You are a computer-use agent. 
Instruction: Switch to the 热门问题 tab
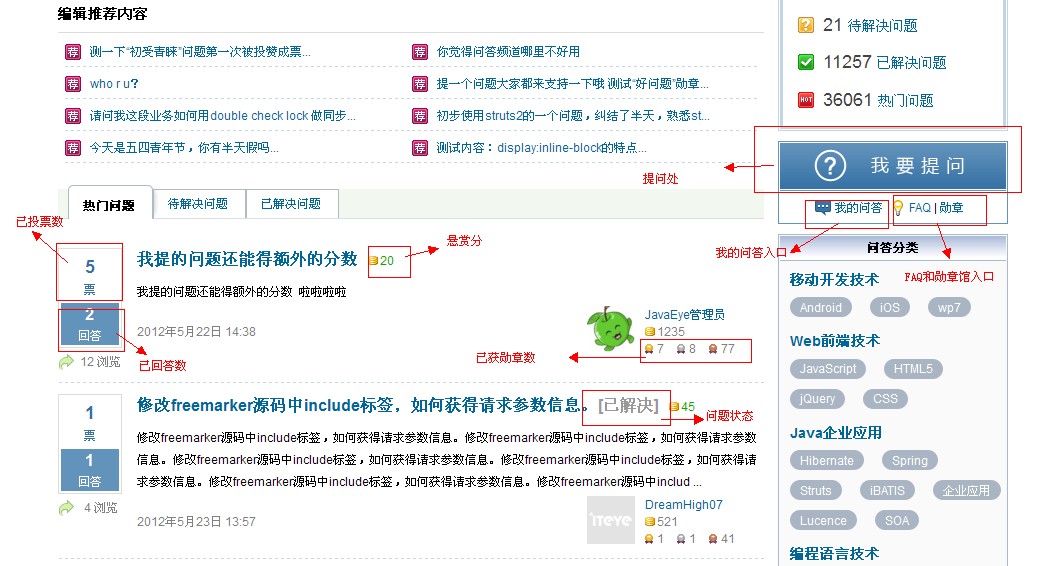pos(110,204)
